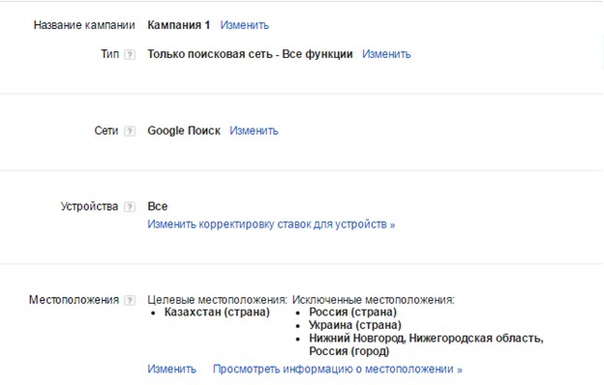Open Изменить корректировку ставок для устройств
This screenshot has height=385, width=604.
[271, 224]
